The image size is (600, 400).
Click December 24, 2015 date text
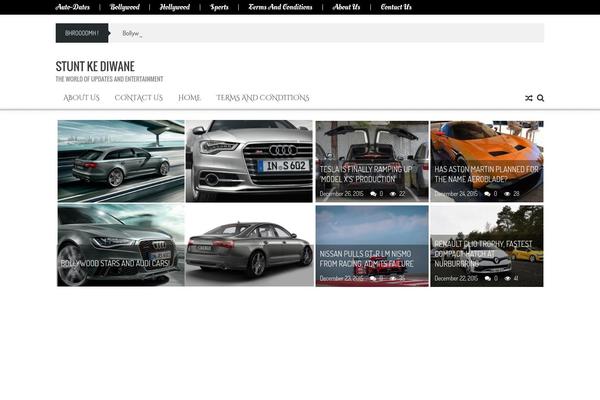(x=456, y=194)
